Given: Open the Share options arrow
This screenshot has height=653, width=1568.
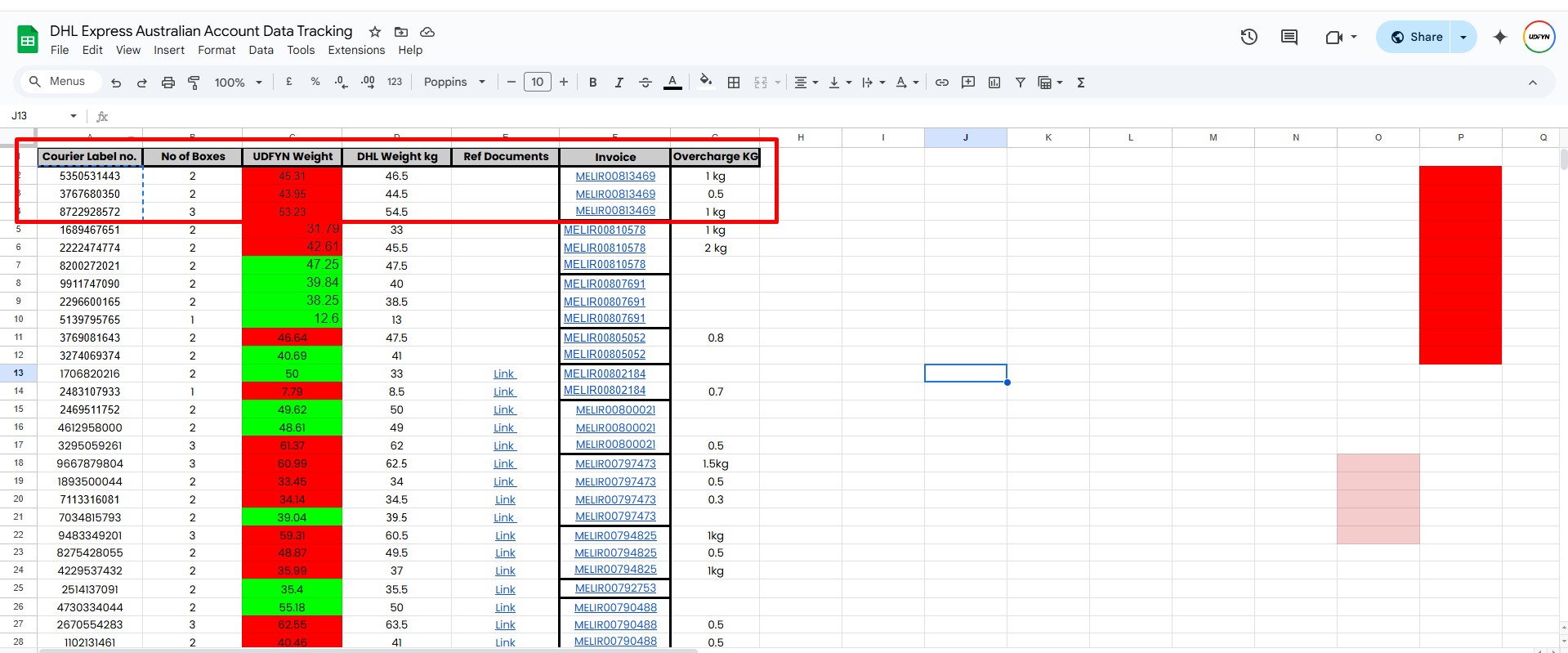Looking at the screenshot, I should tap(1463, 37).
